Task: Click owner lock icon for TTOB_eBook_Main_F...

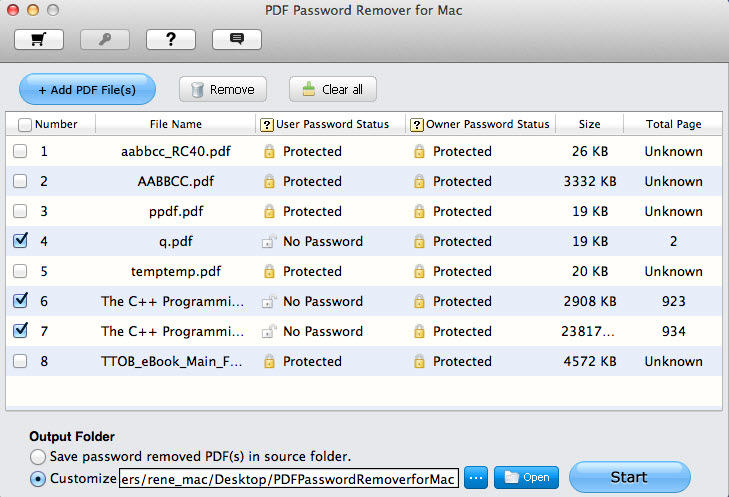Action: point(419,361)
